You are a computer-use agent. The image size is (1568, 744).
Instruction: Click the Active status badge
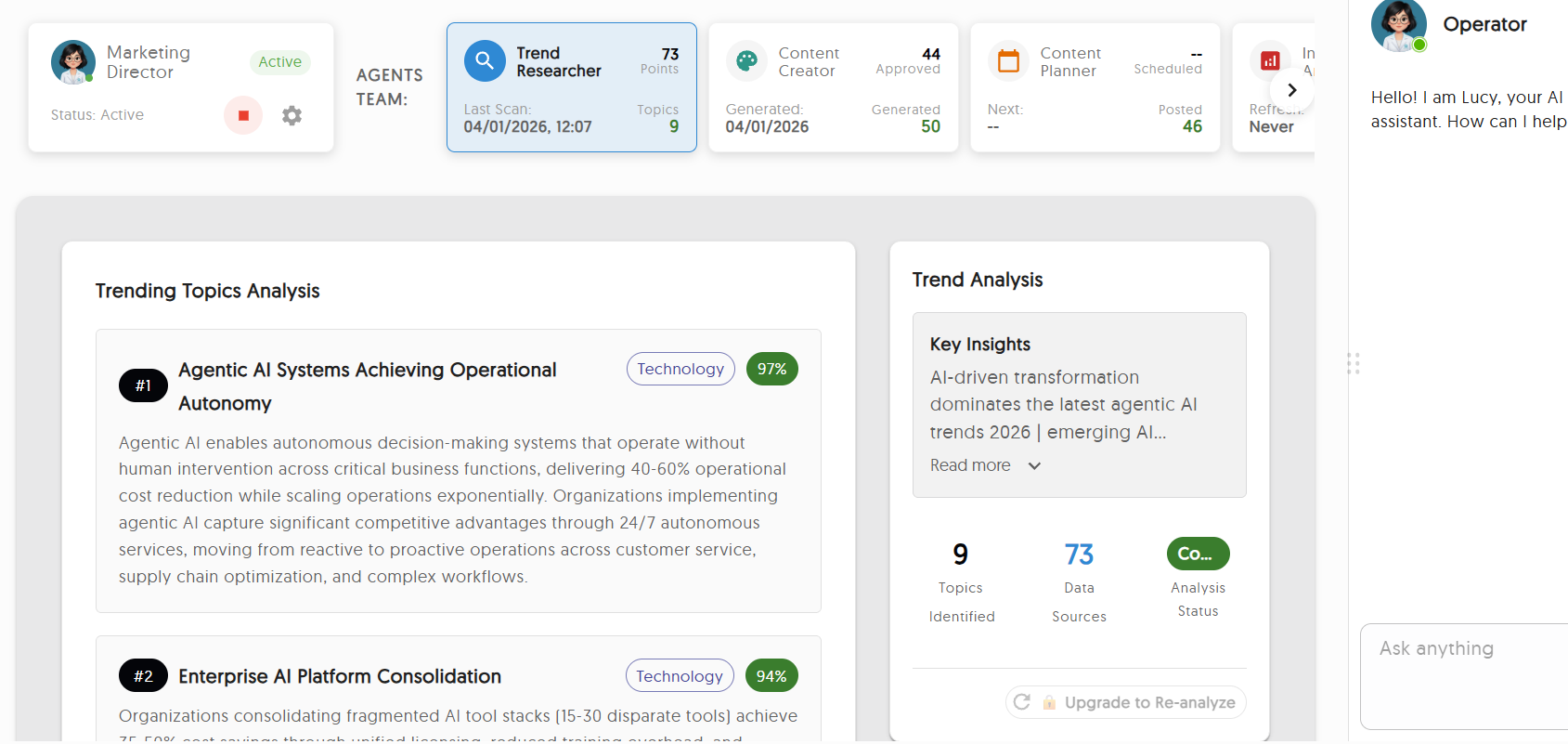pos(279,62)
